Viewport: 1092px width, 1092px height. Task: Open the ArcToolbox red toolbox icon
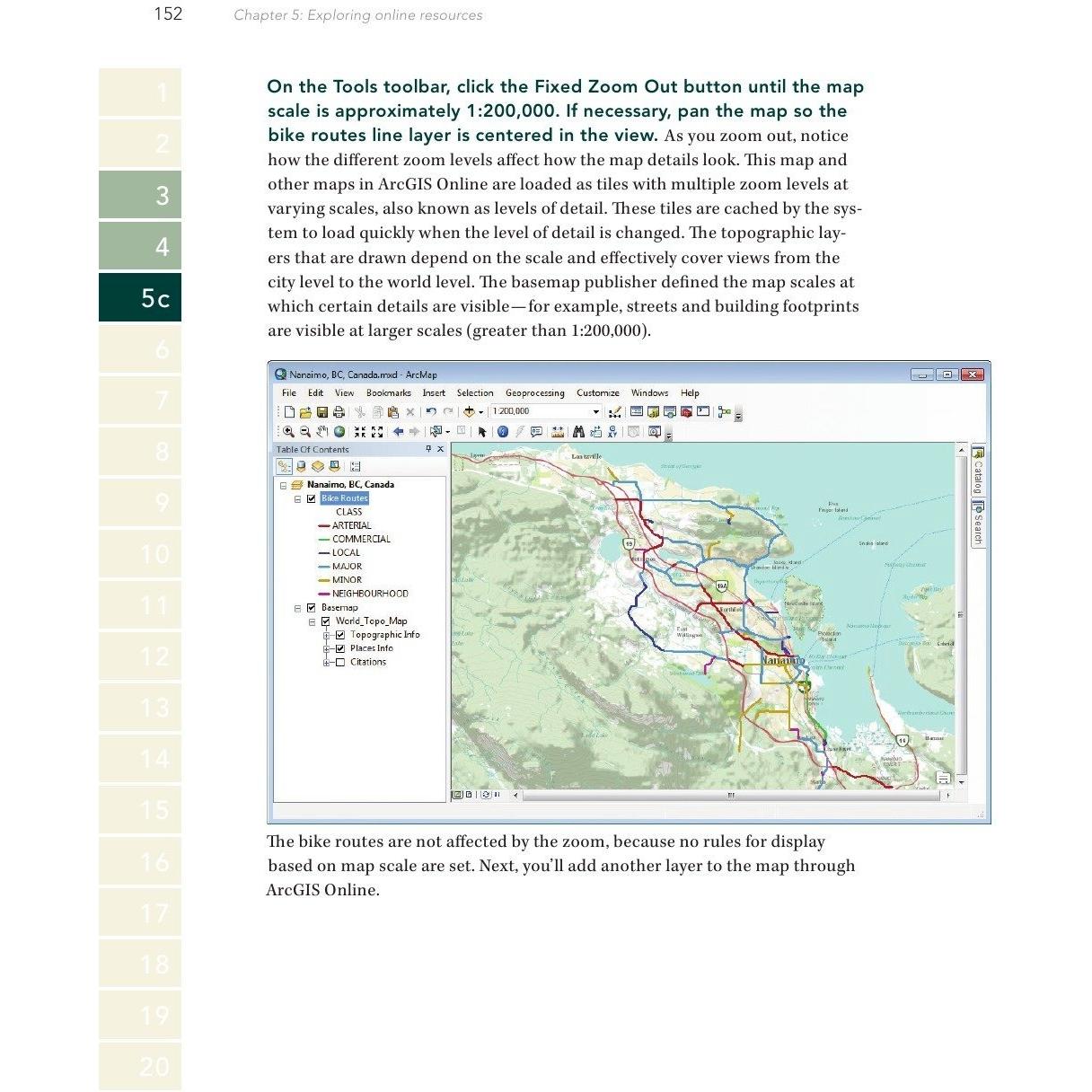click(x=687, y=412)
